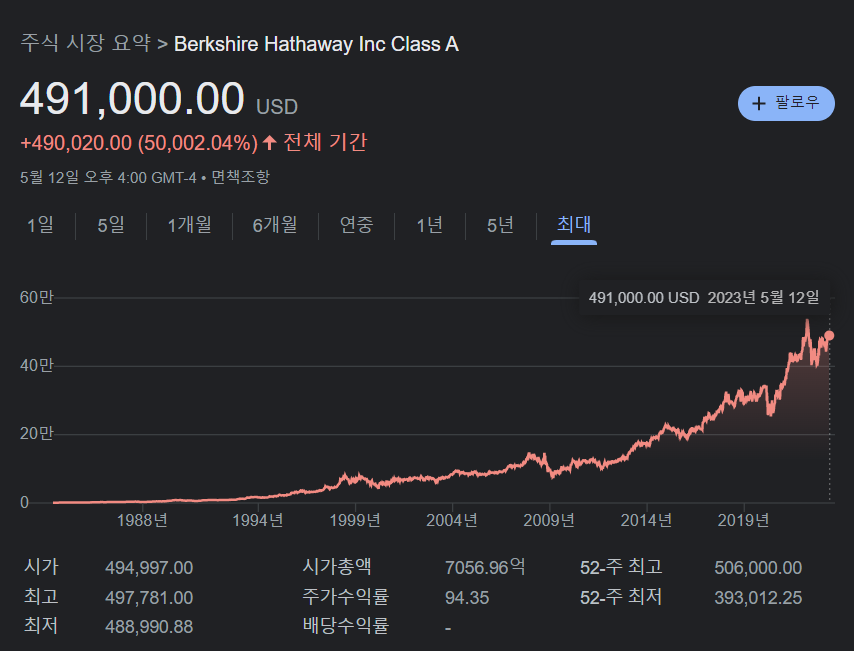Click the 52-주 최고 value 506,000.00
Image resolution: width=854 pixels, height=651 pixels.
pyautogui.click(x=758, y=568)
